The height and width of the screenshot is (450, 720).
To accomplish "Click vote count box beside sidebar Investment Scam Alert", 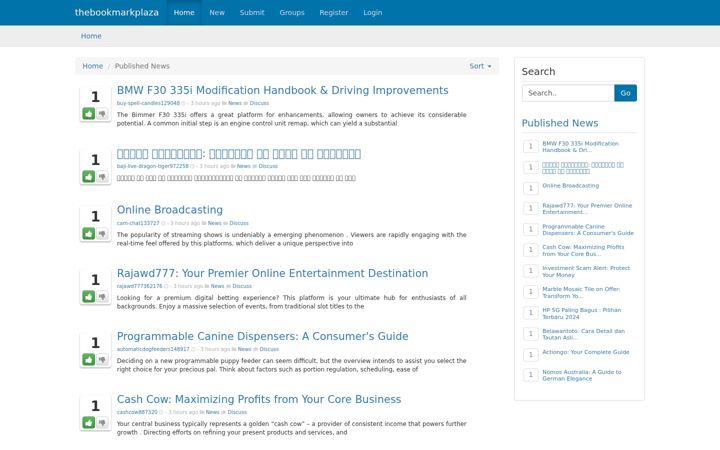I will (x=531, y=271).
